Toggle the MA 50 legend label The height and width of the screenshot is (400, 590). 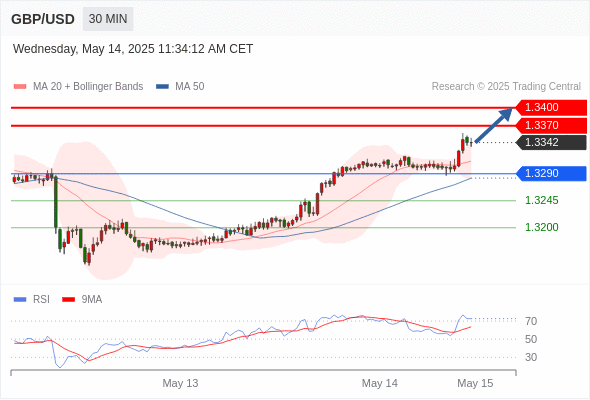190,87
